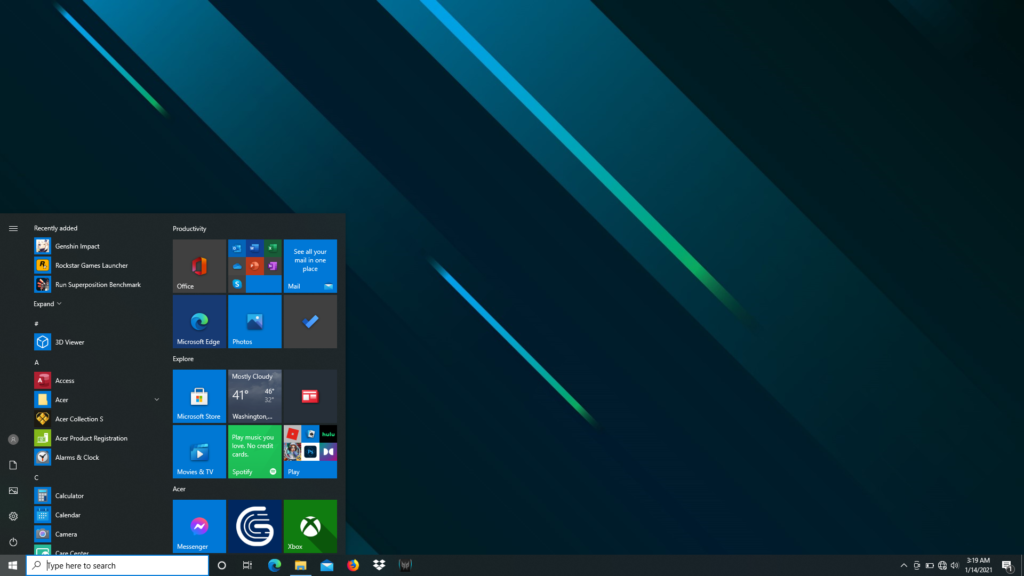Viewport: 1024px width, 576px height.
Task: Open Genshin Impact from Recently added
Action: (x=97, y=246)
